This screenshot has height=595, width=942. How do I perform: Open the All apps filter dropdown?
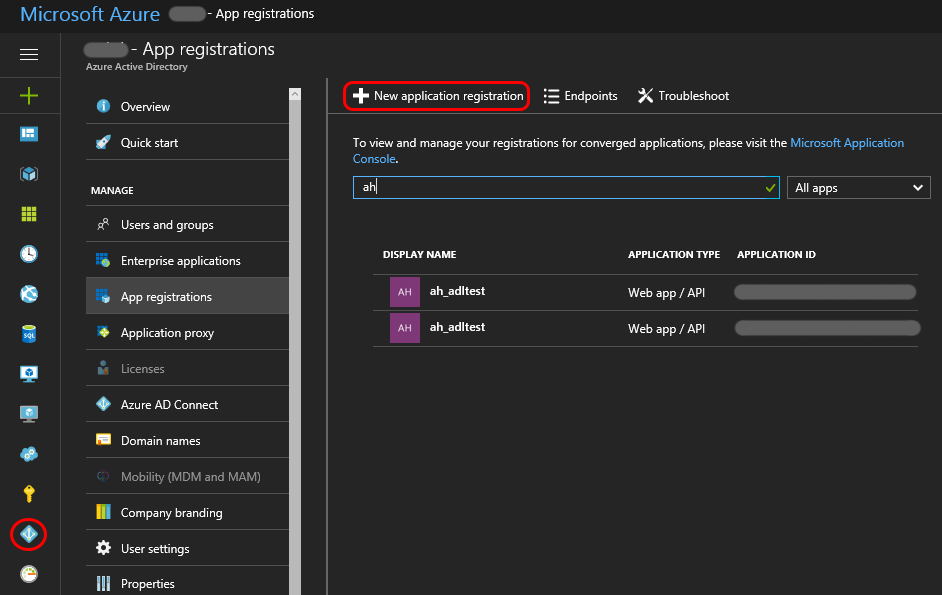point(858,188)
